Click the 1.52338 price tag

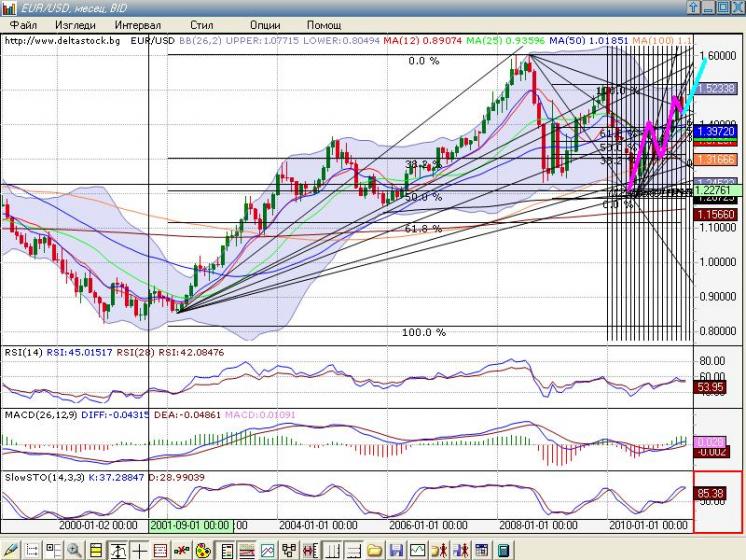(716, 88)
